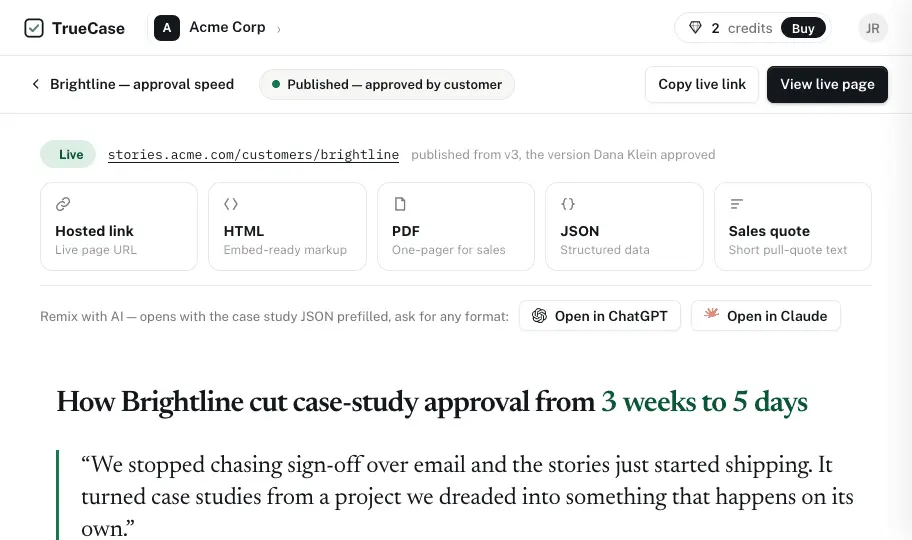The height and width of the screenshot is (540, 912).
Task: Click the 'published from v3' note text
Action: 563,155
